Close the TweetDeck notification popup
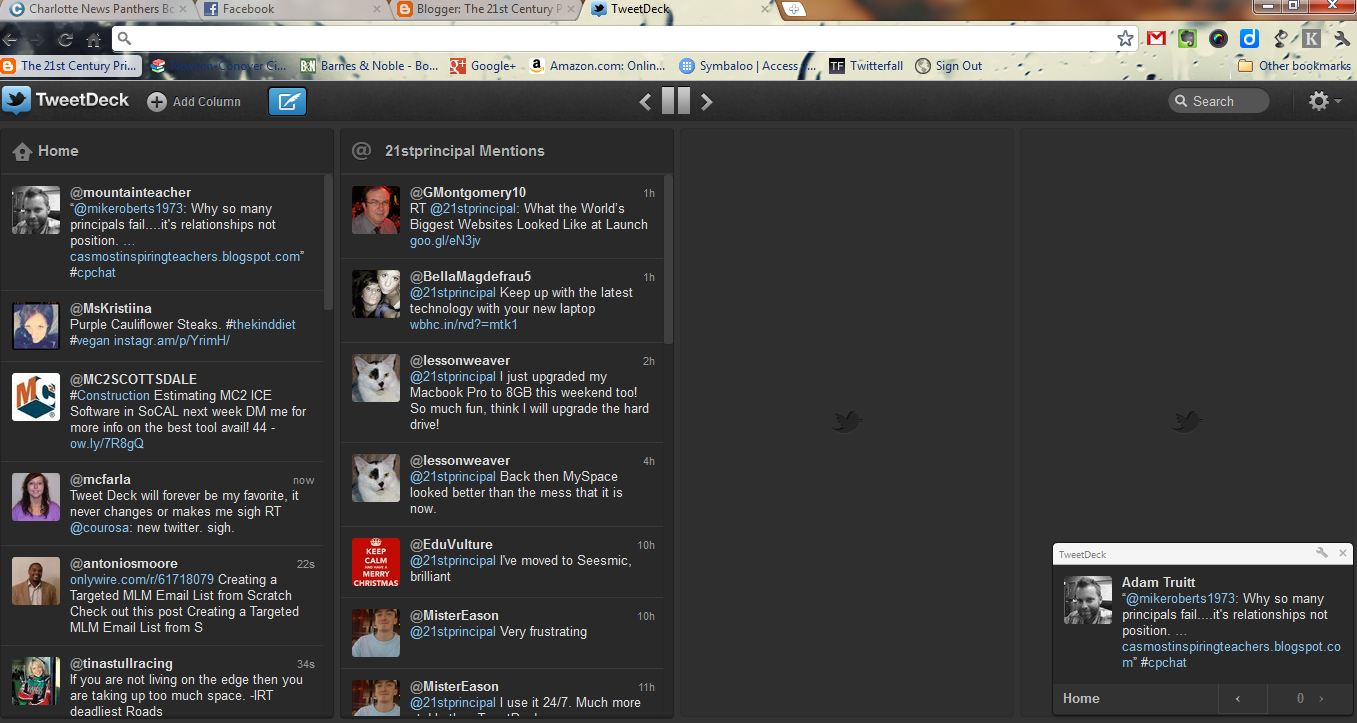The image size is (1357, 723). click(1343, 553)
